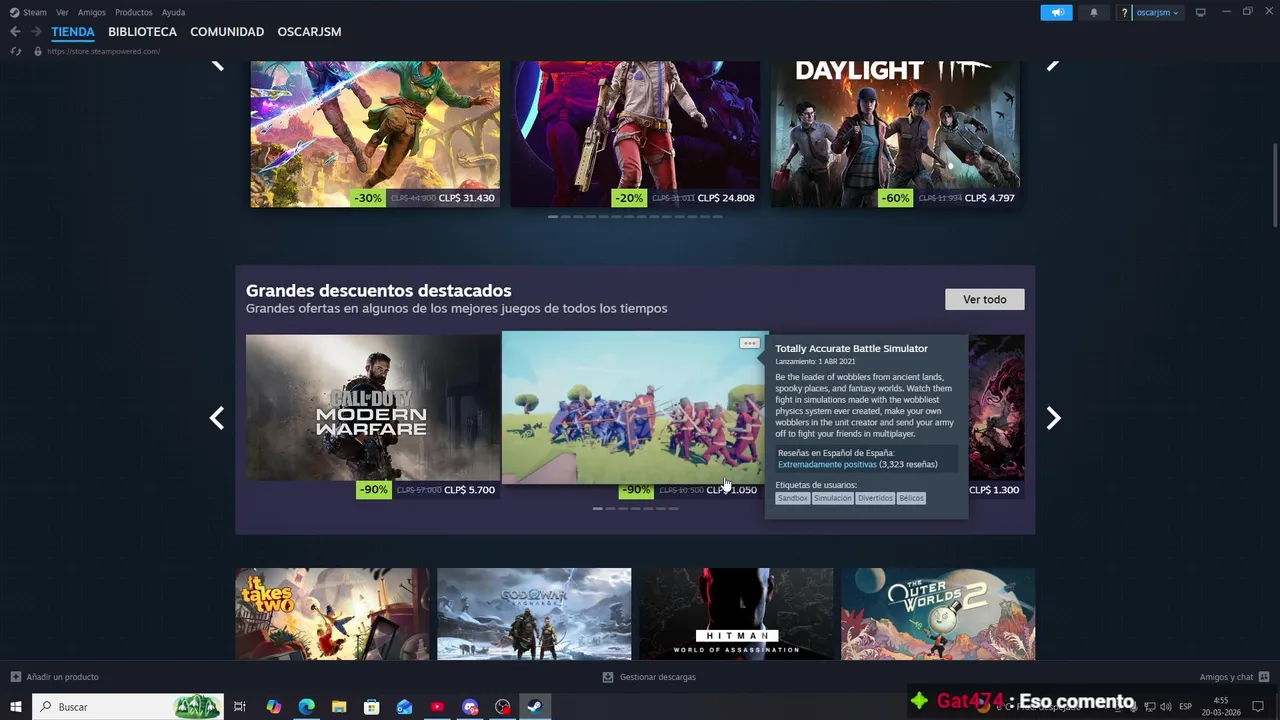1280x720 pixels.
Task: Switch to the COMUNIDAD tab
Action: (227, 32)
